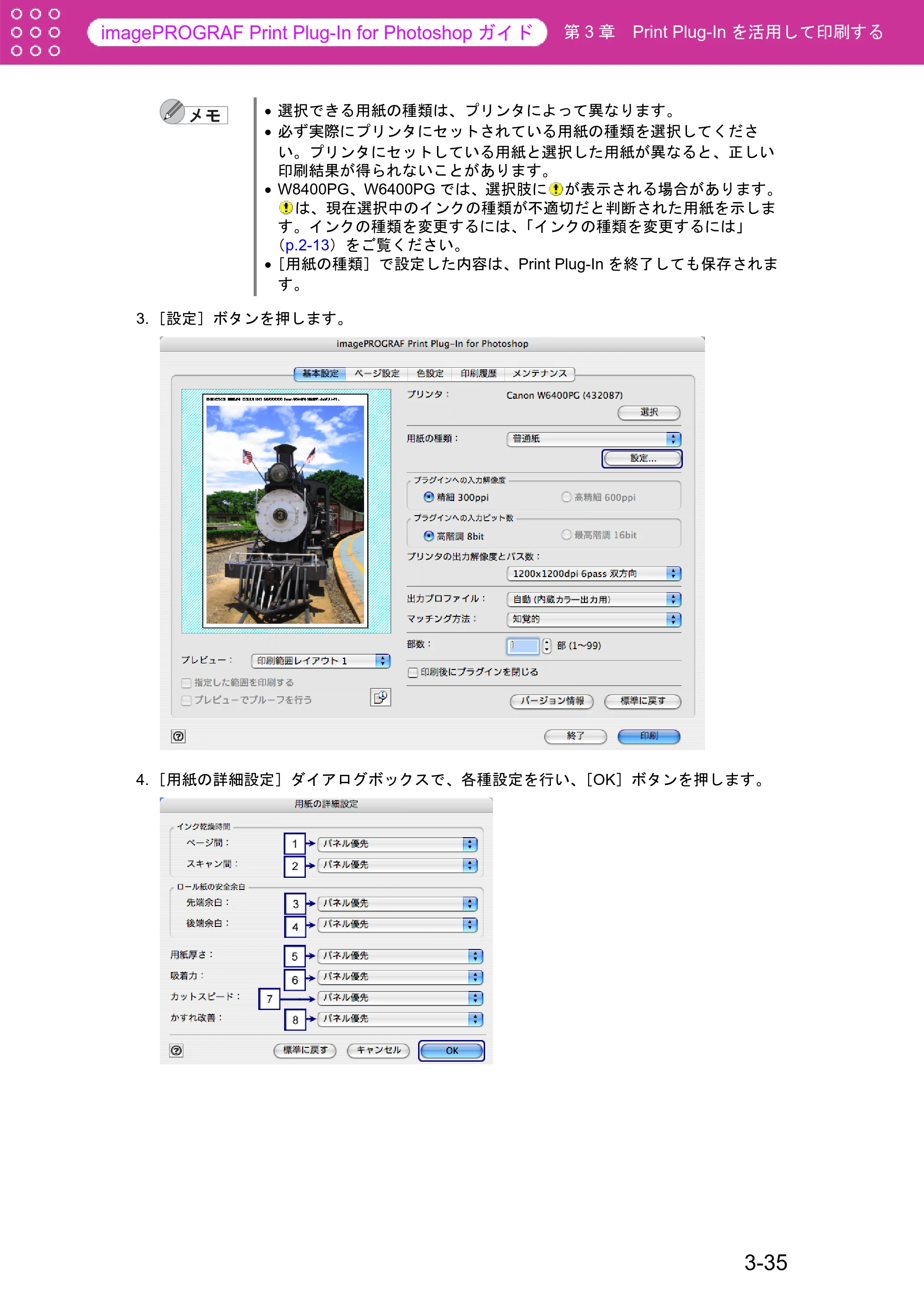Click the バージョン情報 button
This screenshot has height=1308, width=924.
pyautogui.click(x=552, y=701)
